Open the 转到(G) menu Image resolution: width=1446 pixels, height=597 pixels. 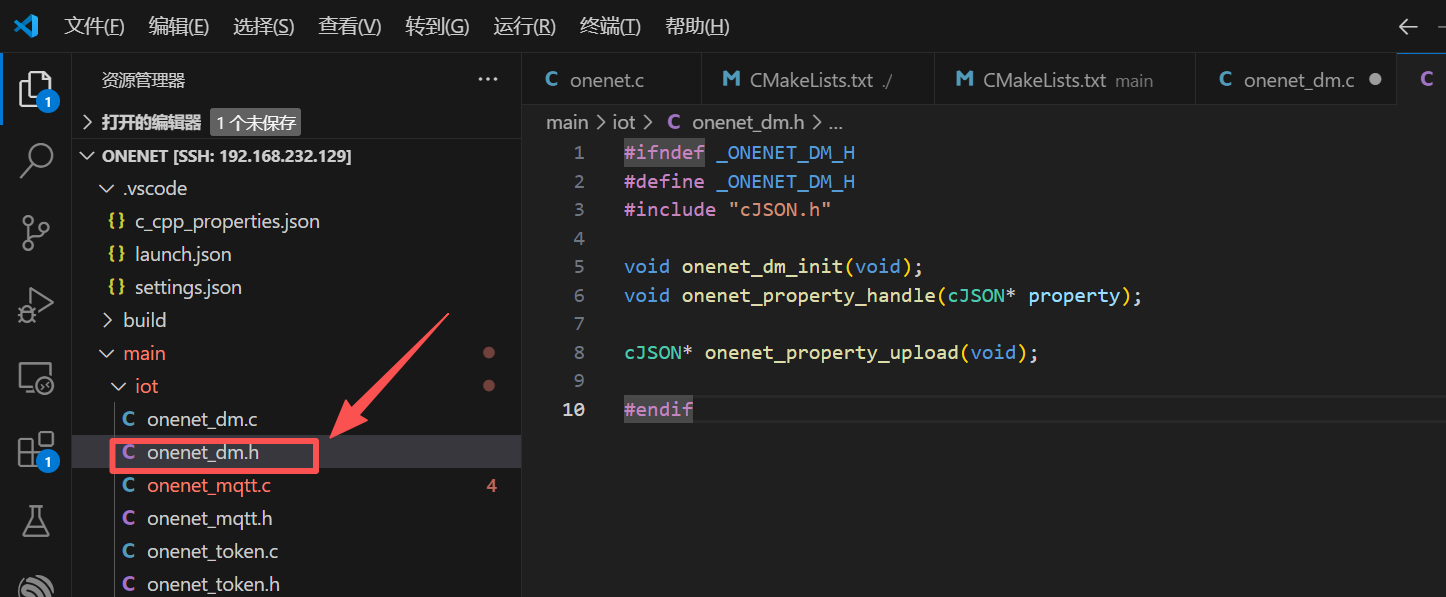(x=437, y=26)
